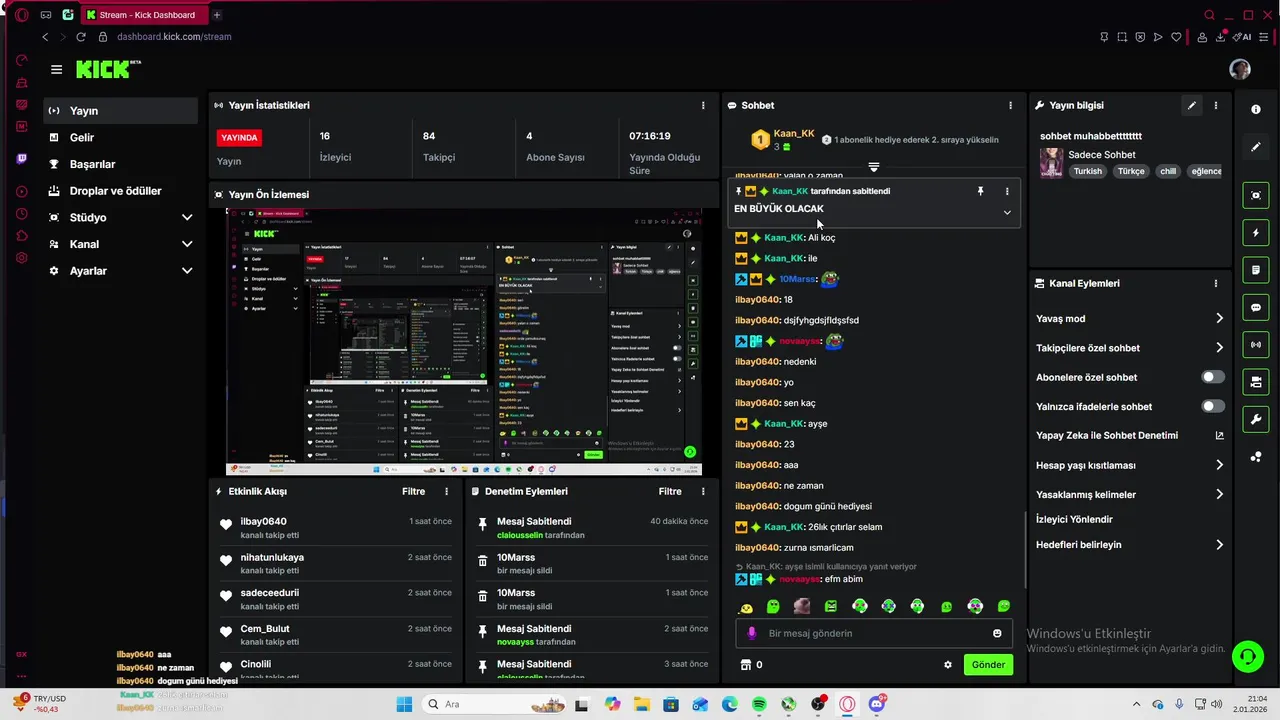
Task: Toggle Abonelere özel sohbet switch
Action: point(1213,377)
